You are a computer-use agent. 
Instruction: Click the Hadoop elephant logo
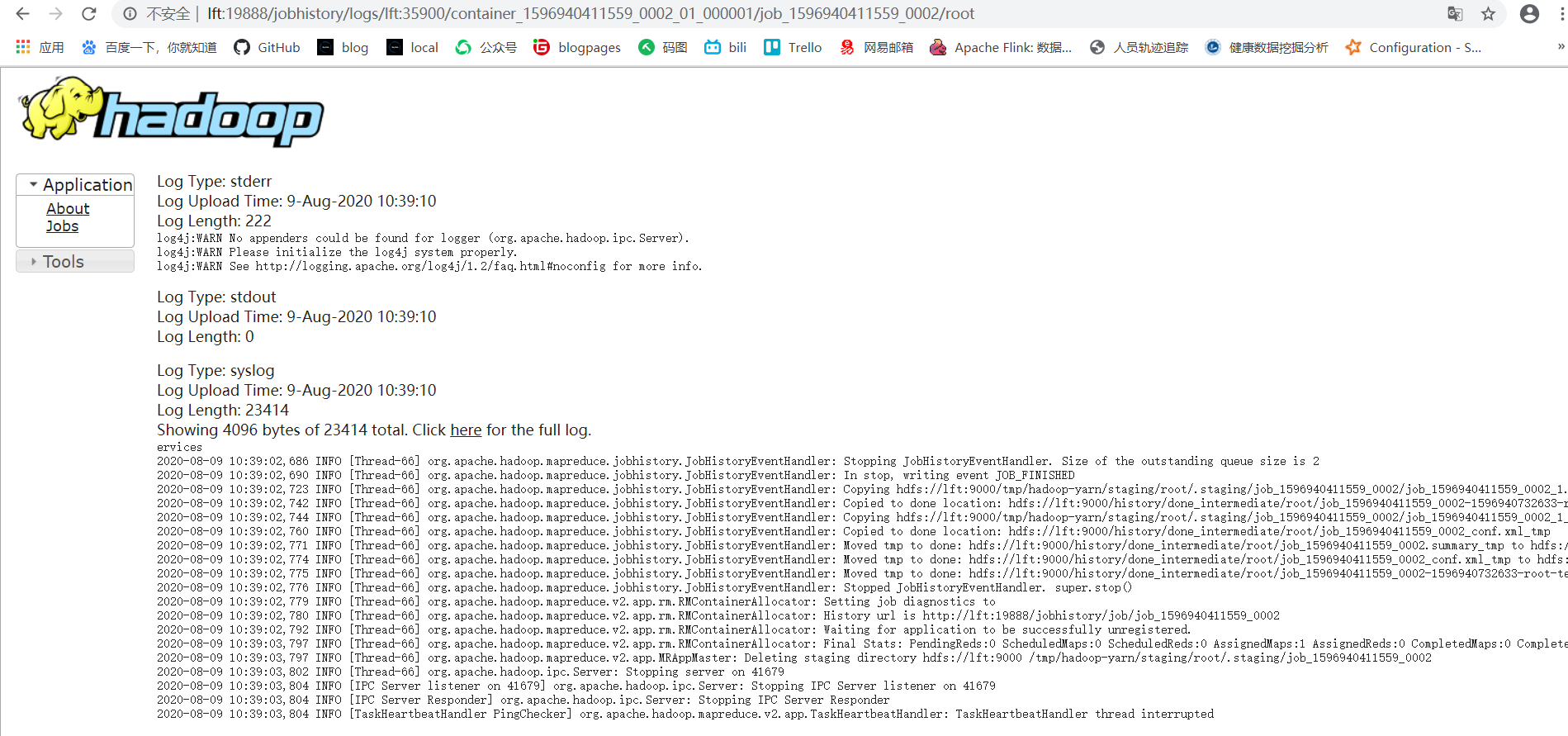tap(172, 112)
